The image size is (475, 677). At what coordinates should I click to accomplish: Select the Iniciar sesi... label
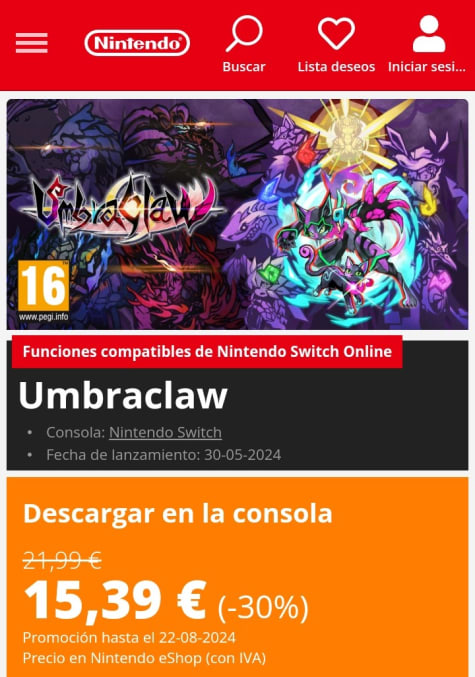point(427,67)
